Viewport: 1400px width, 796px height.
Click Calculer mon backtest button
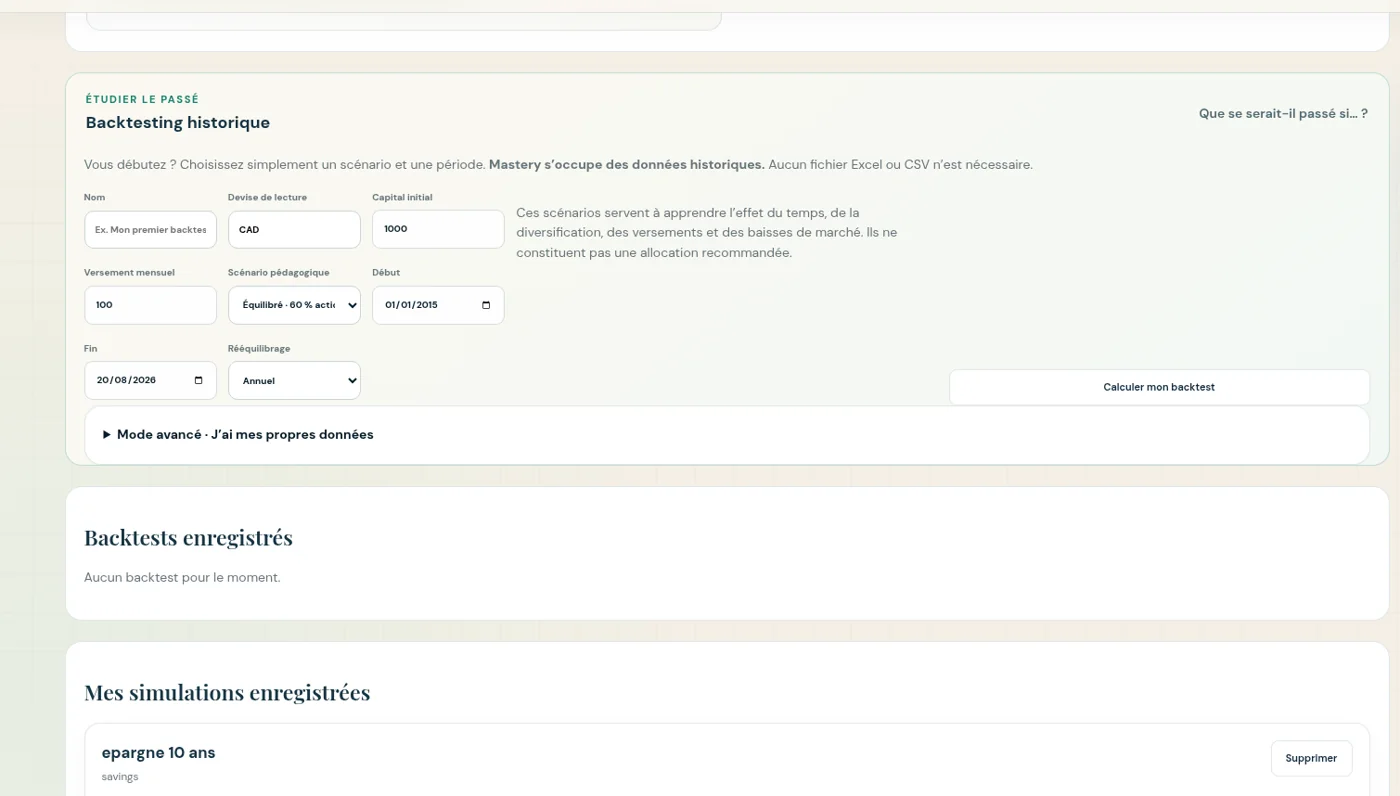(1159, 387)
